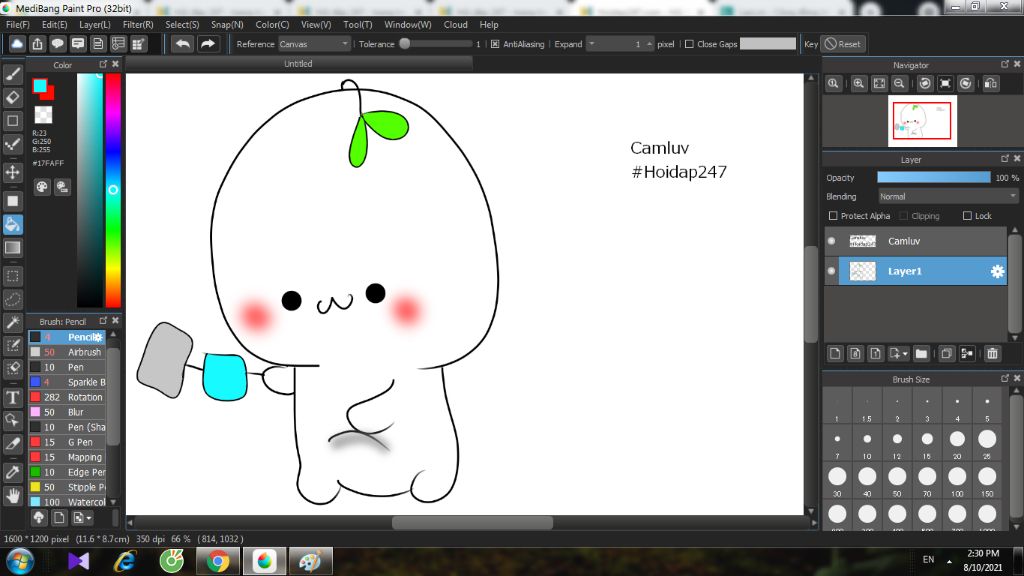Click the transparent color swatch
The width and height of the screenshot is (1024, 576).
43,114
